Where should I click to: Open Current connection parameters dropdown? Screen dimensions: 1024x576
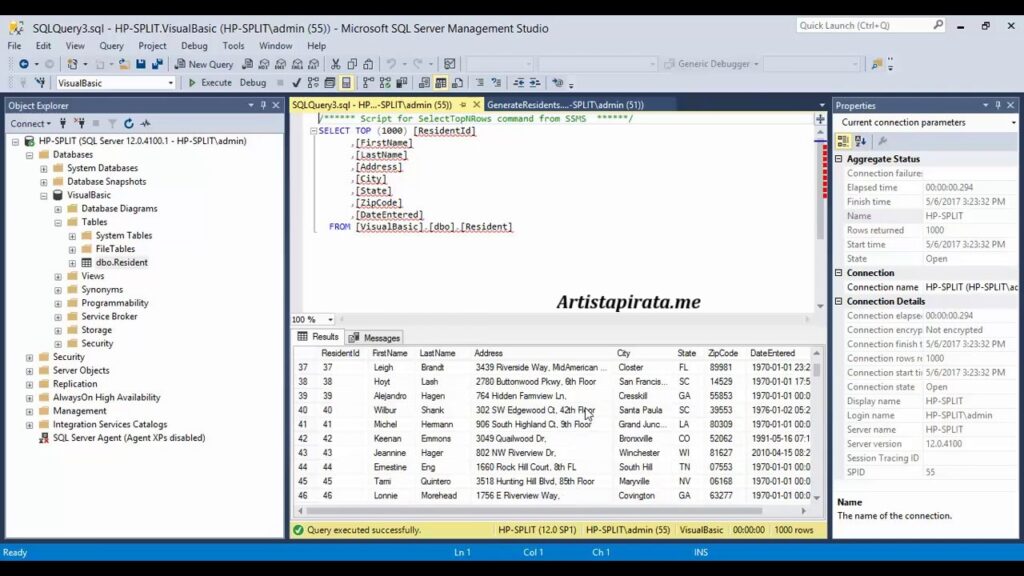point(1013,122)
